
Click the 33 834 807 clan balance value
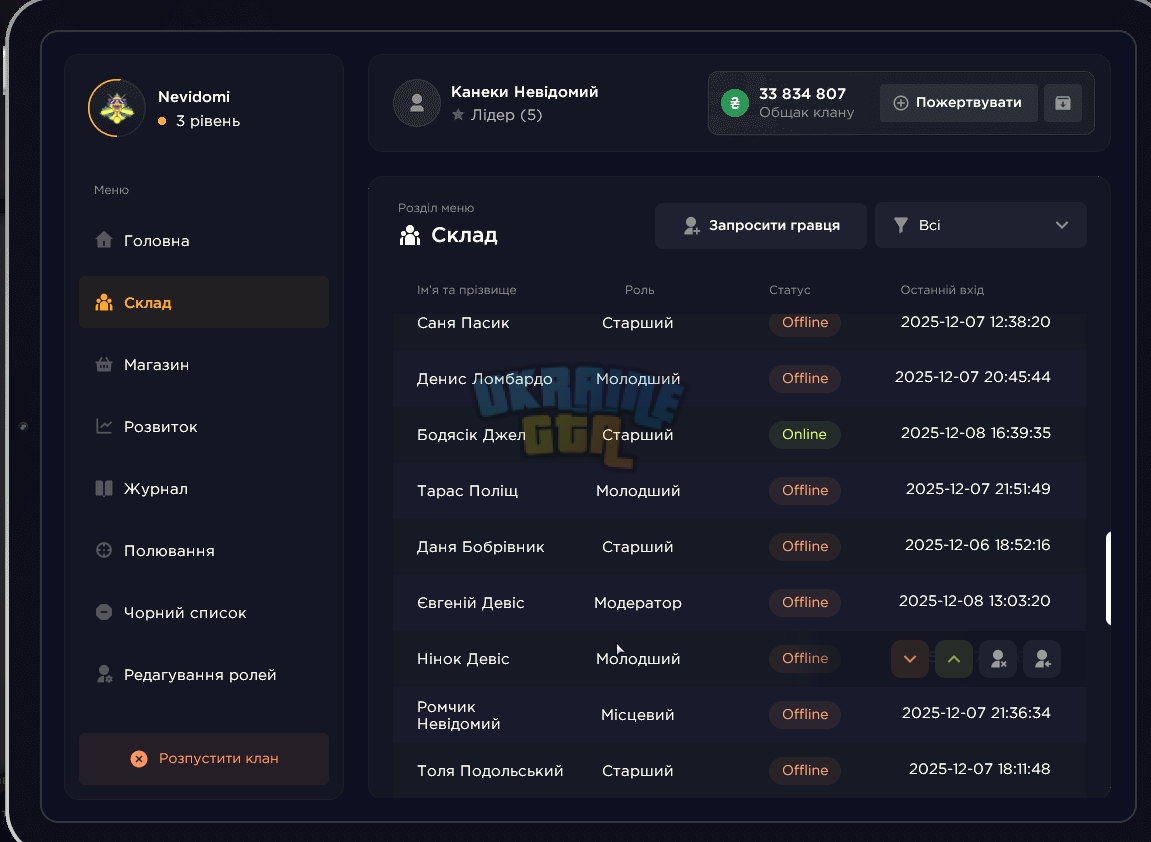point(802,94)
